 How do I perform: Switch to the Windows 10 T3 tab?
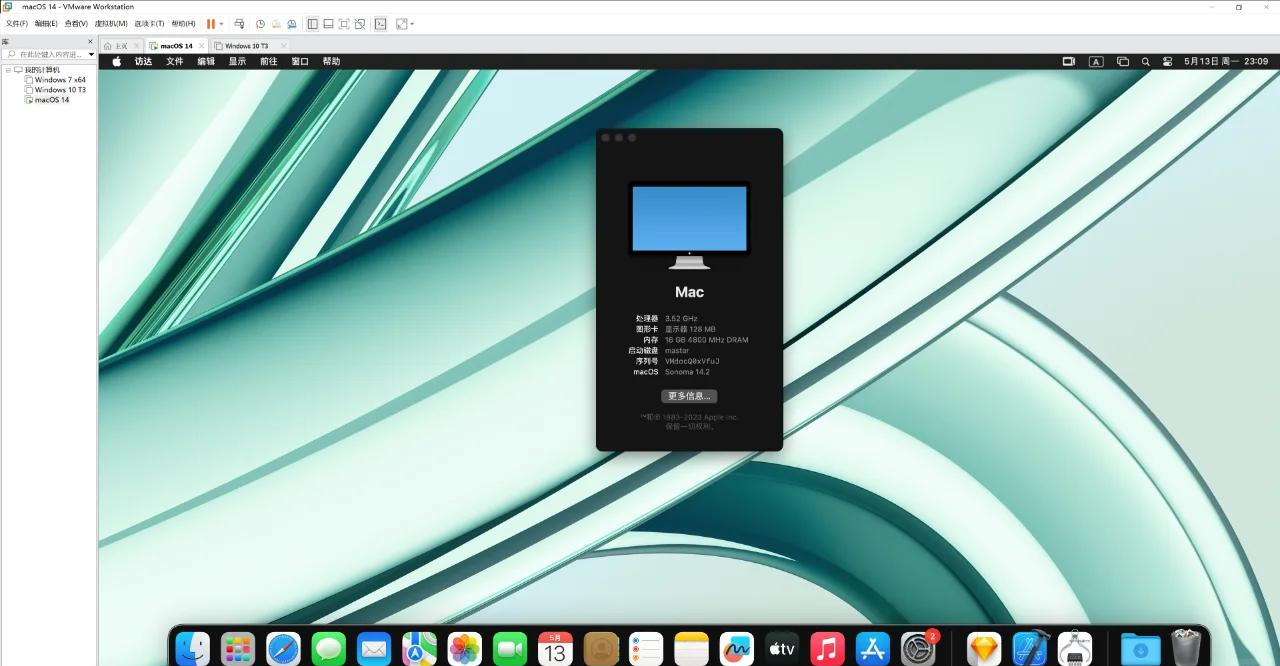(x=246, y=45)
